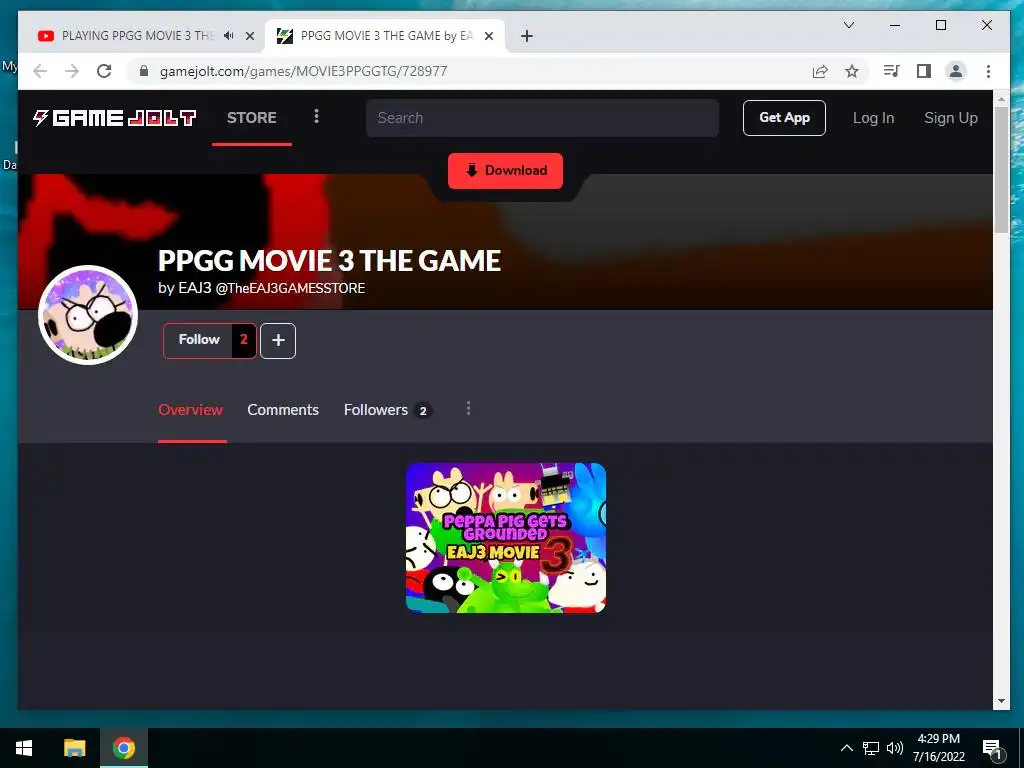The width and height of the screenshot is (1024, 768).
Task: Click the vertical scrollbar thumb
Action: [x=1001, y=170]
